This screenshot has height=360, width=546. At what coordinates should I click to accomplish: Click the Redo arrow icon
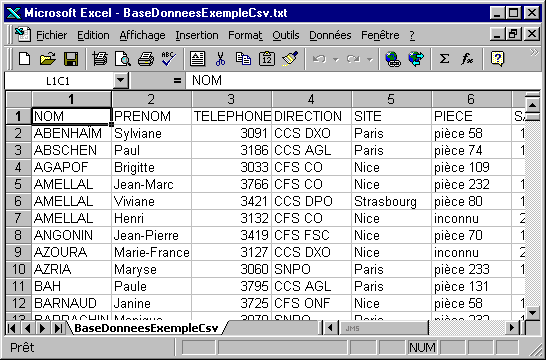353,59
